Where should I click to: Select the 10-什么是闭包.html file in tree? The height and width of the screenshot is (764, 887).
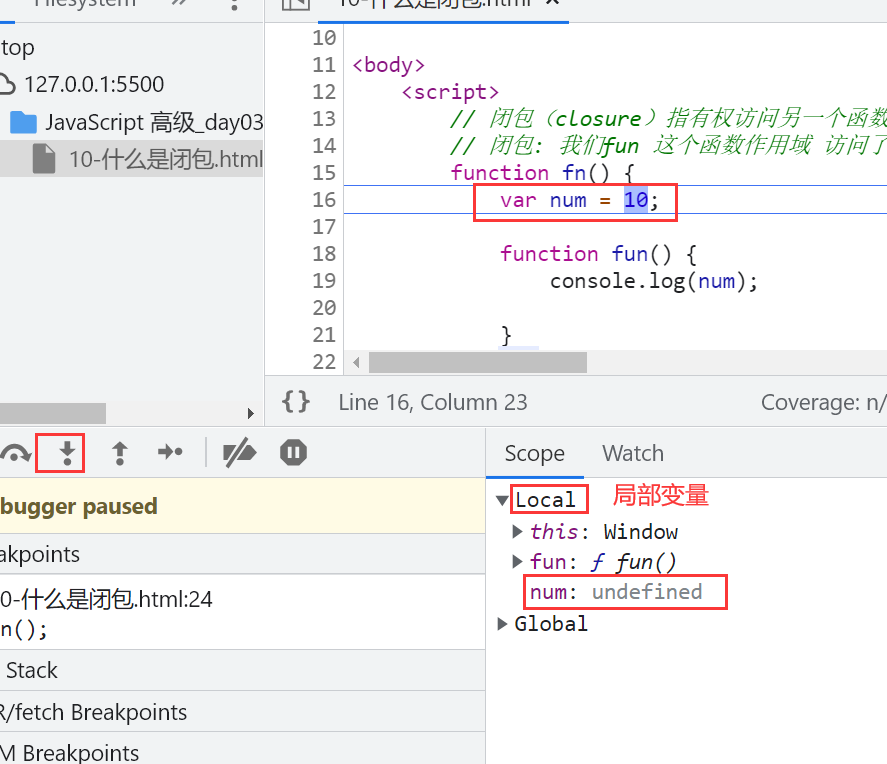[164, 159]
